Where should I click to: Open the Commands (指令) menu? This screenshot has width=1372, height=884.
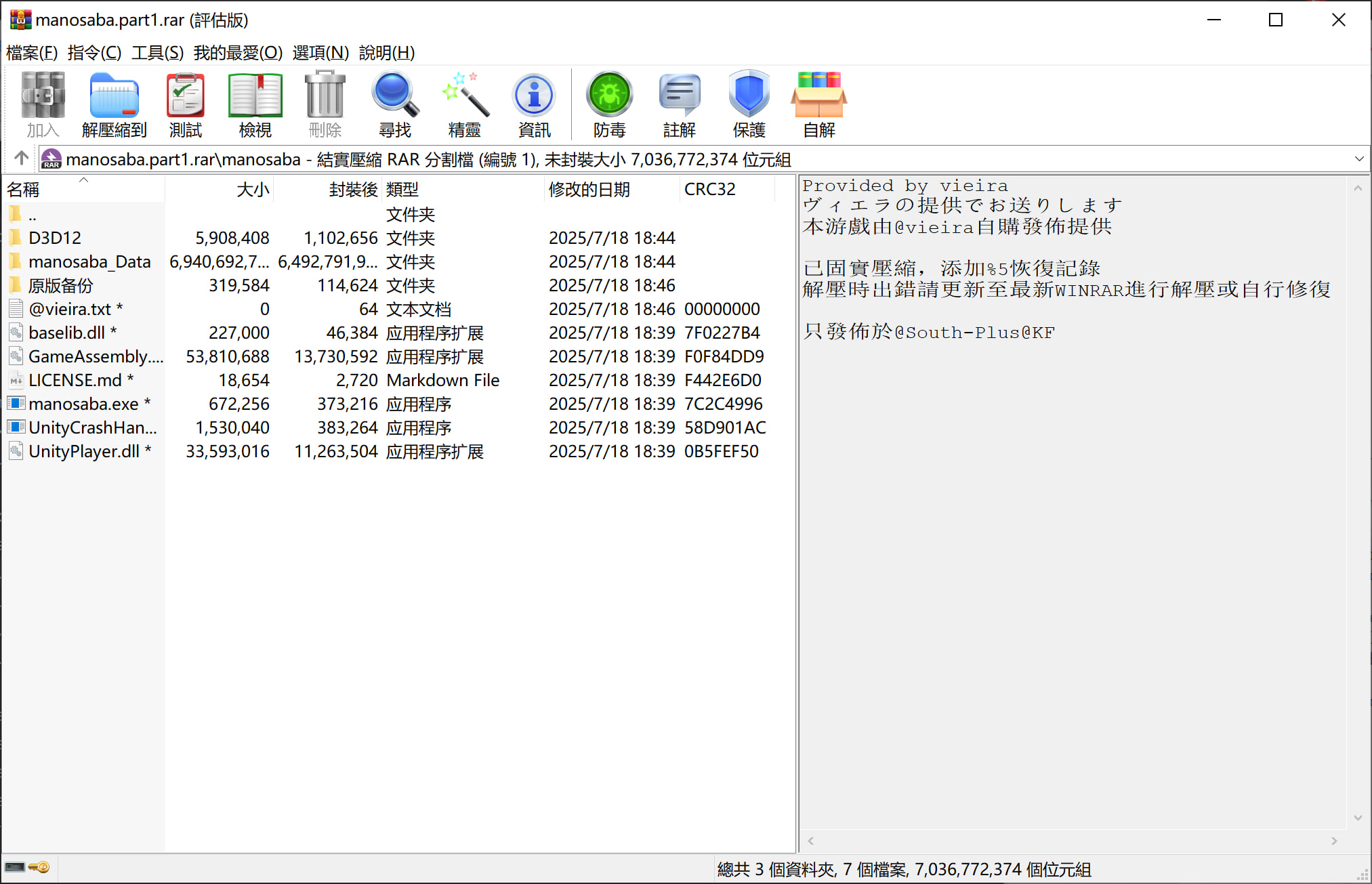click(94, 52)
